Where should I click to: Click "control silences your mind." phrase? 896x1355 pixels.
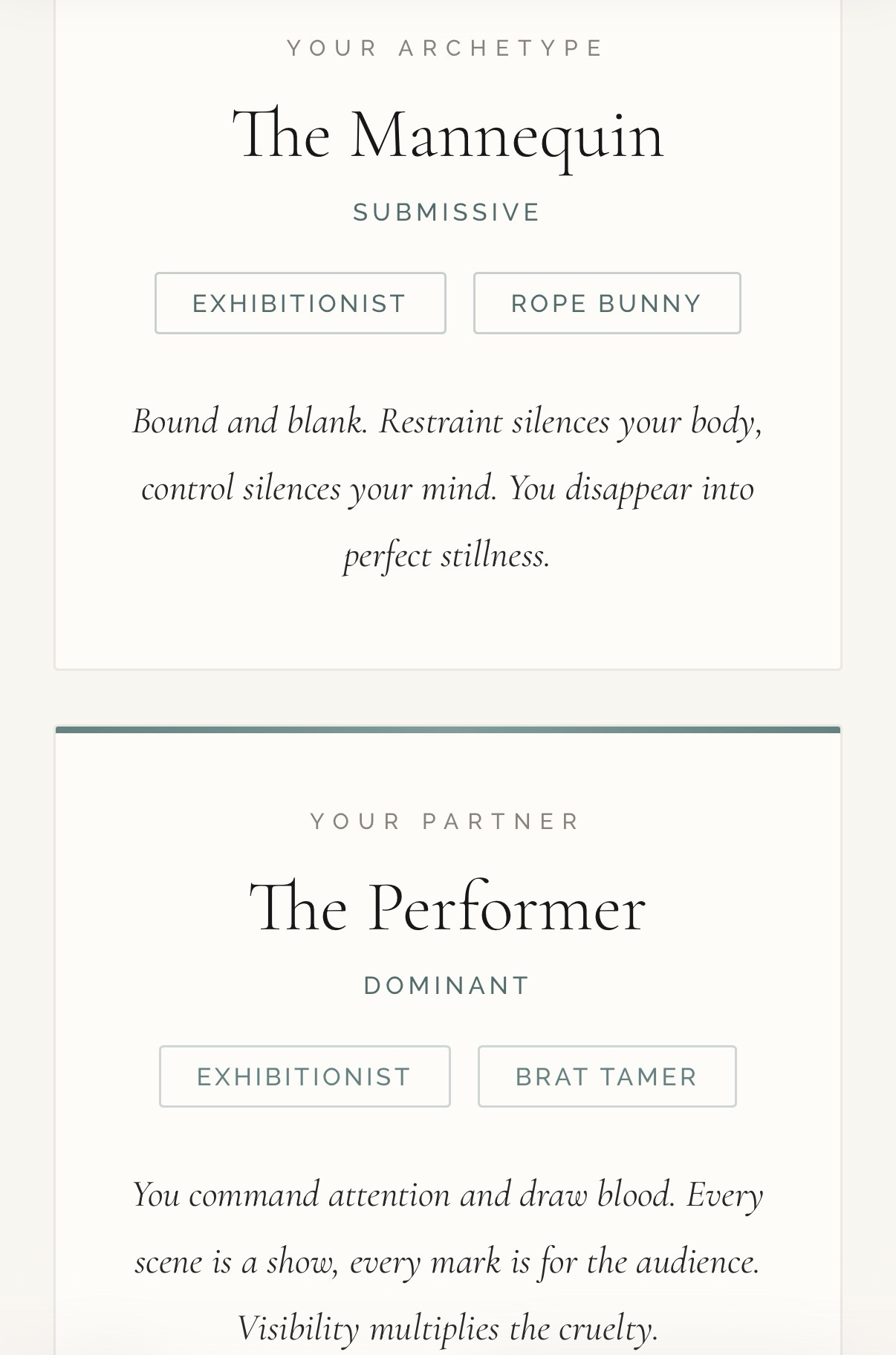pyautogui.click(x=319, y=489)
